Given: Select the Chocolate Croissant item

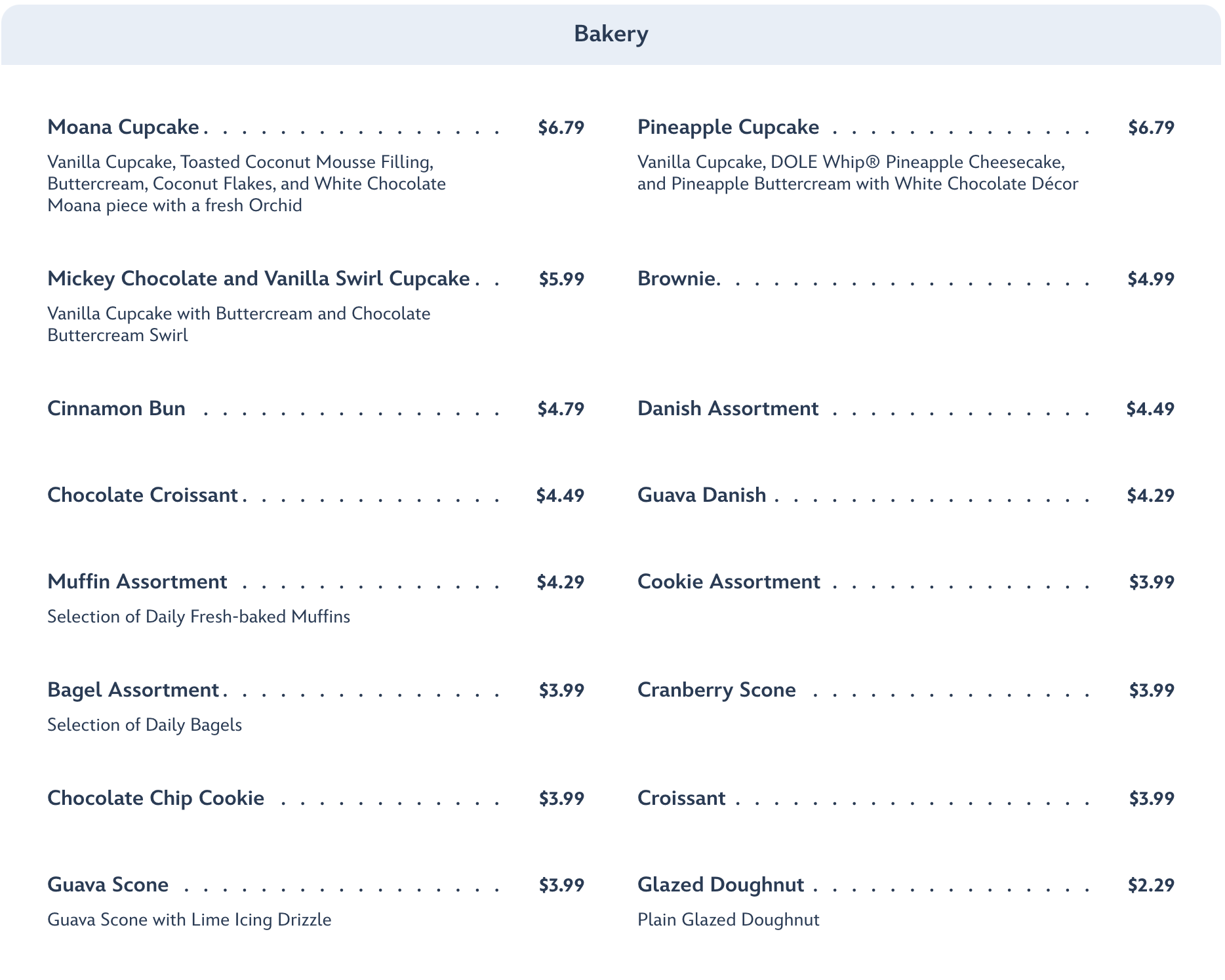Looking at the screenshot, I should (x=142, y=495).
